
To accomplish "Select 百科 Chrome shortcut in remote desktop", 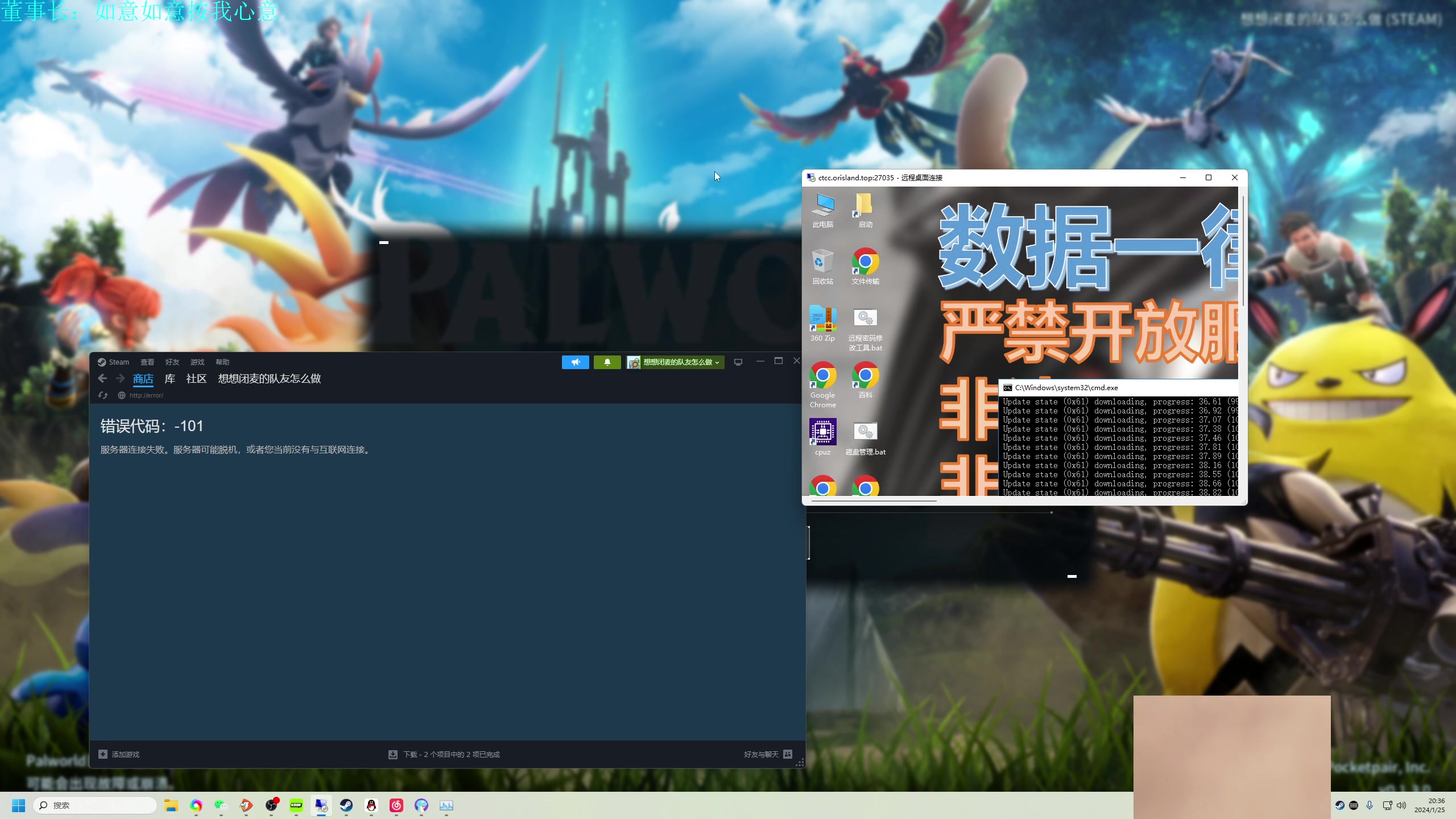I will [865, 380].
